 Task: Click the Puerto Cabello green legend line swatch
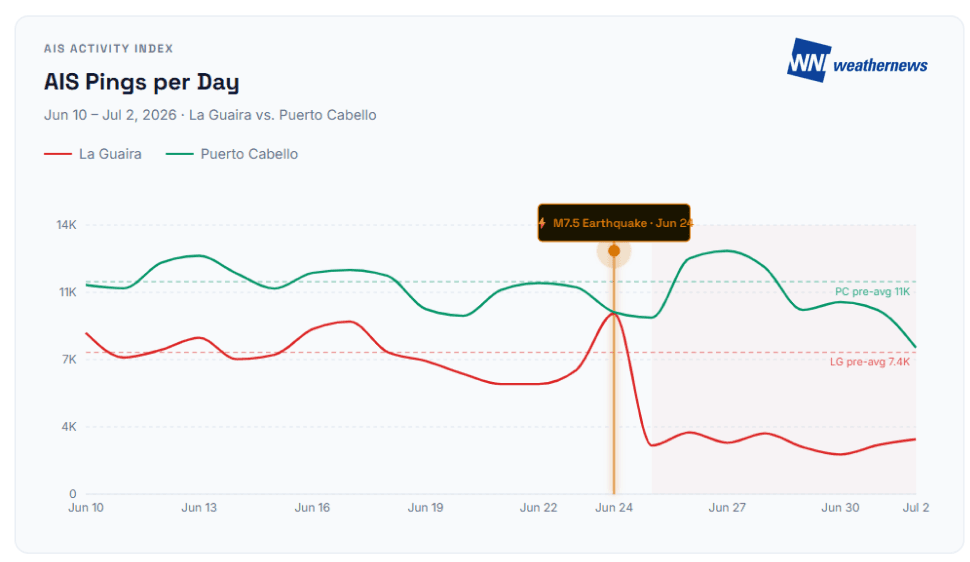pos(179,154)
